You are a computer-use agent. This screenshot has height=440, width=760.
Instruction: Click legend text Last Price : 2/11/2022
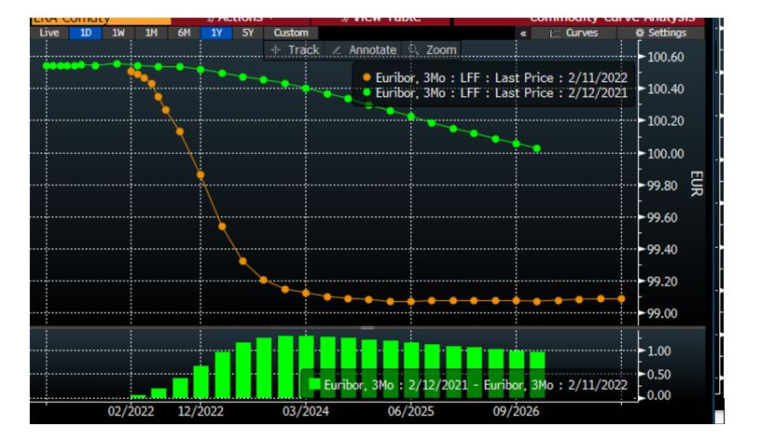coord(561,78)
